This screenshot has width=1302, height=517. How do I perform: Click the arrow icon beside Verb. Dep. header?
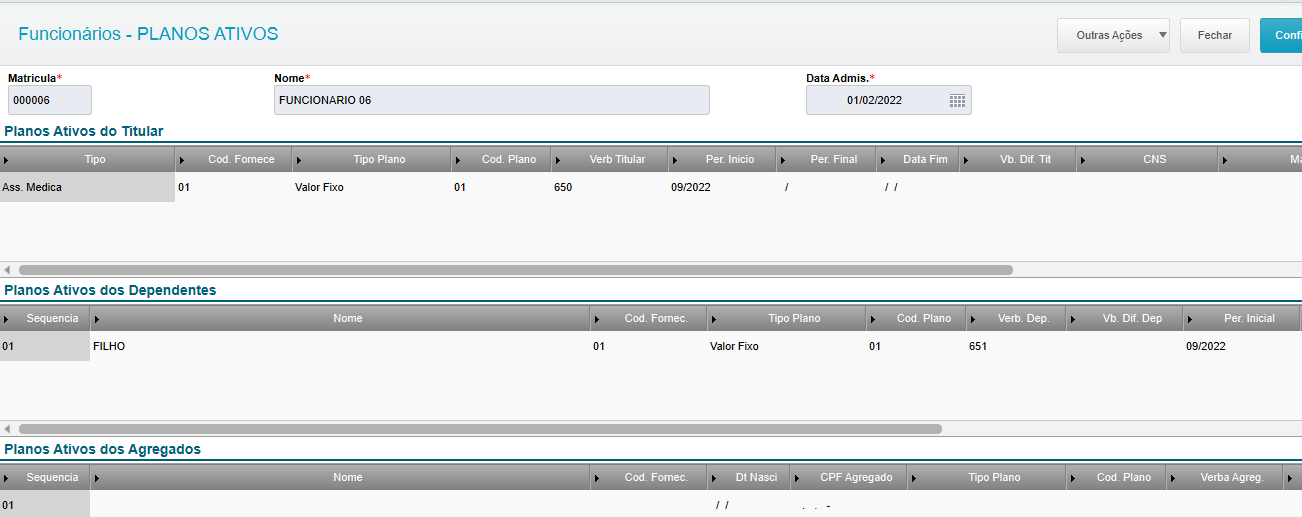972,319
